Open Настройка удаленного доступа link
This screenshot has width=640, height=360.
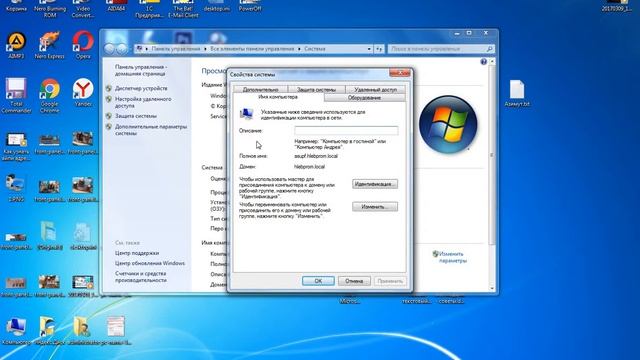coord(143,102)
